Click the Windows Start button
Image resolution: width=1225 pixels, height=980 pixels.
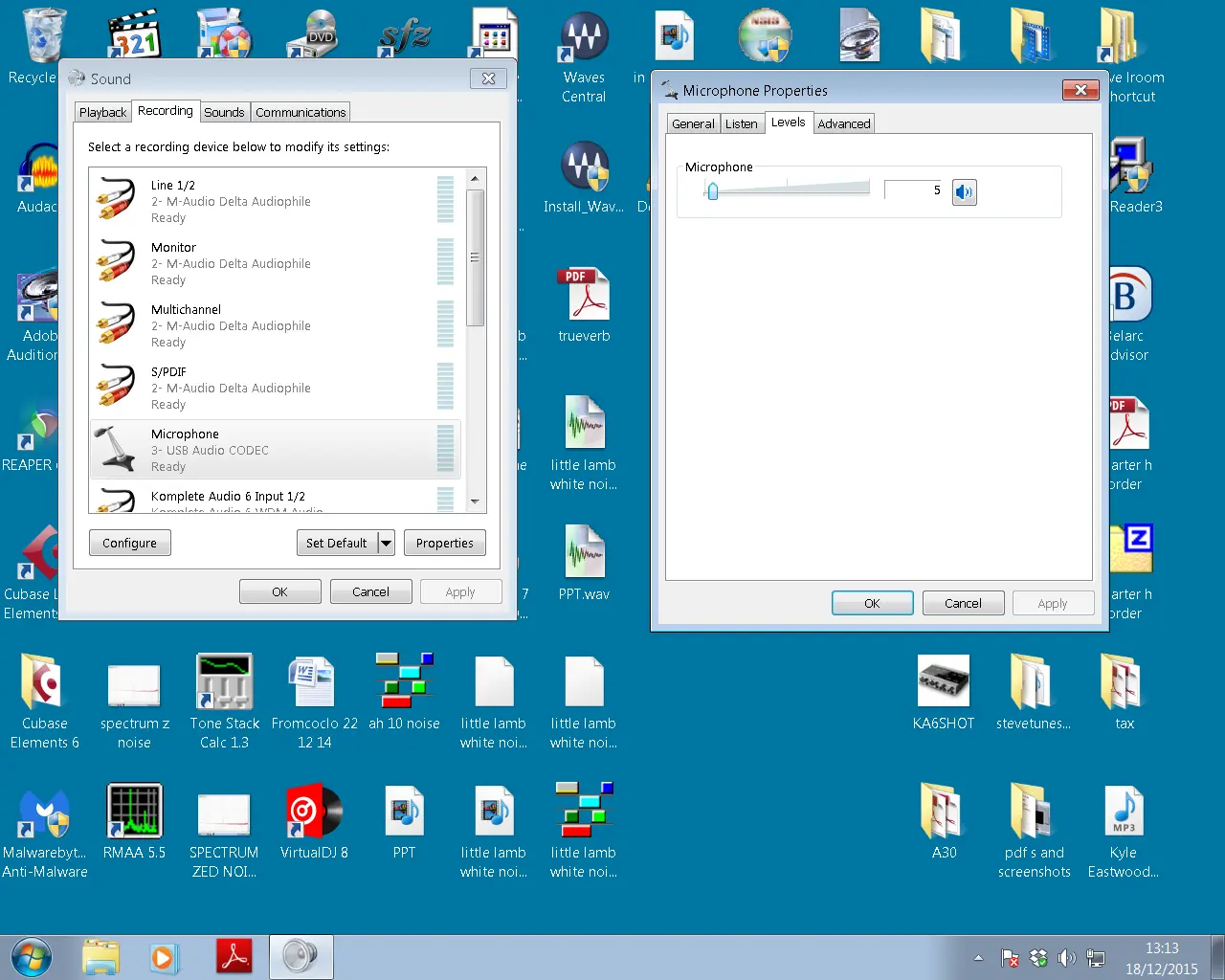click(x=32, y=957)
